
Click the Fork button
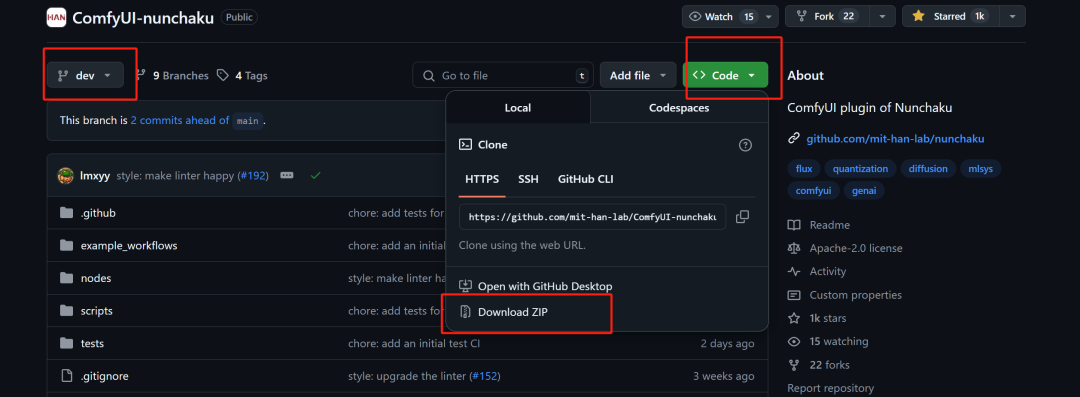[828, 17]
